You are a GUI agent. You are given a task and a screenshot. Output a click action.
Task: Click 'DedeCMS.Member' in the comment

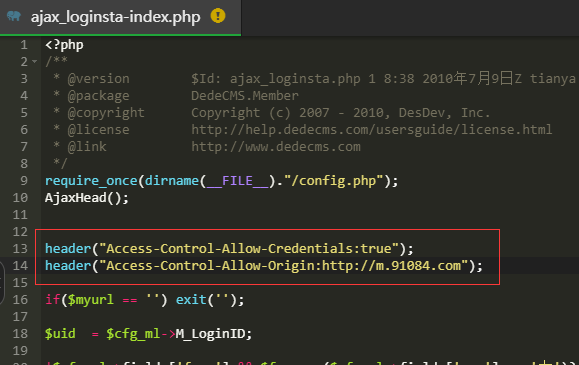(245, 96)
